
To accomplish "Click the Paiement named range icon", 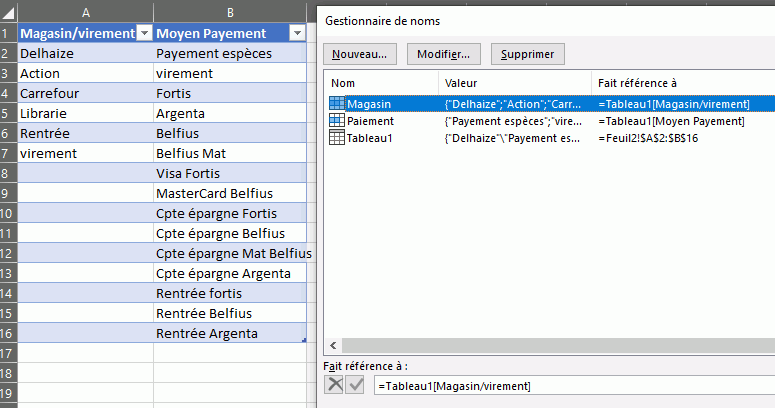I will click(x=337, y=120).
